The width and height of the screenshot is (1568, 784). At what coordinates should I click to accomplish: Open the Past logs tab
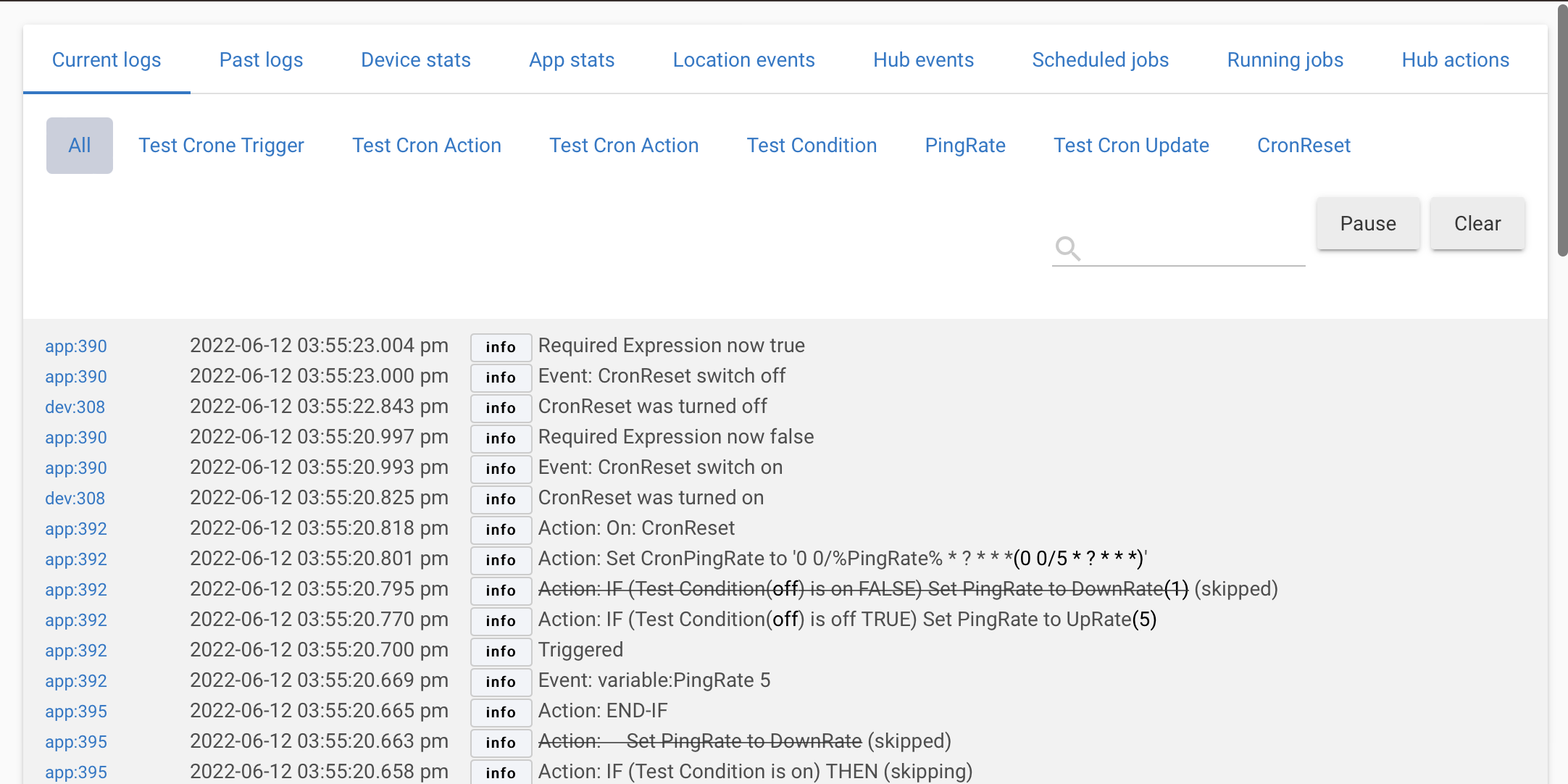pos(261,60)
